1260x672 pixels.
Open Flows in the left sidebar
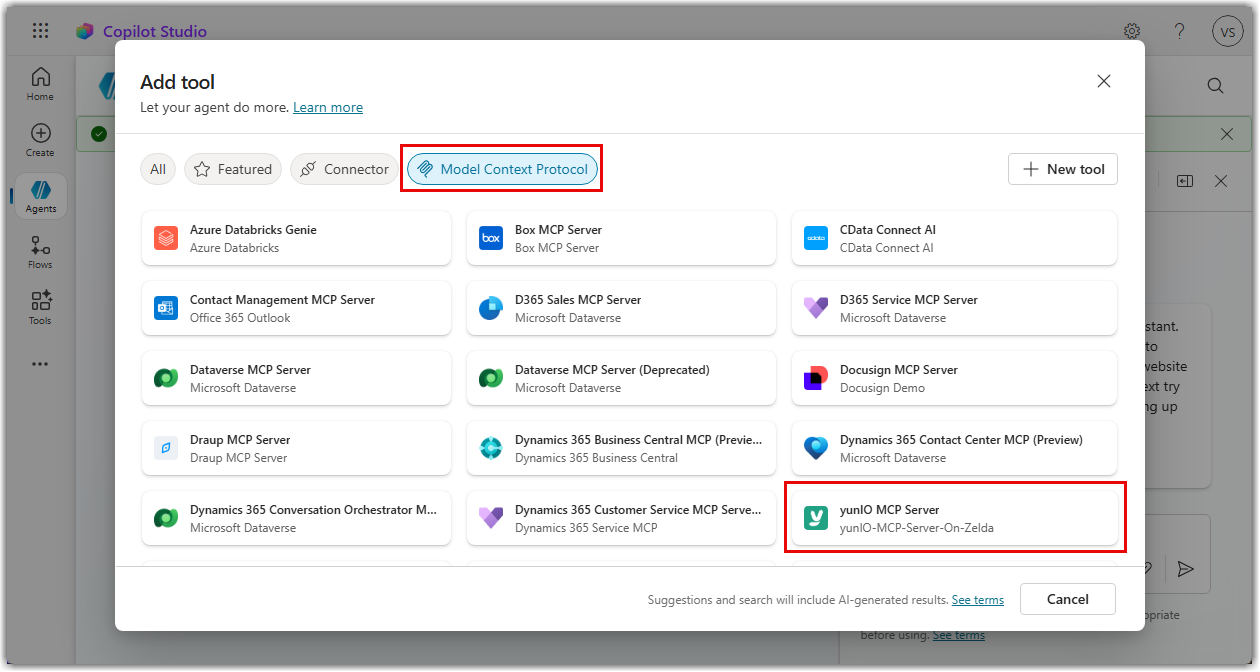point(40,252)
